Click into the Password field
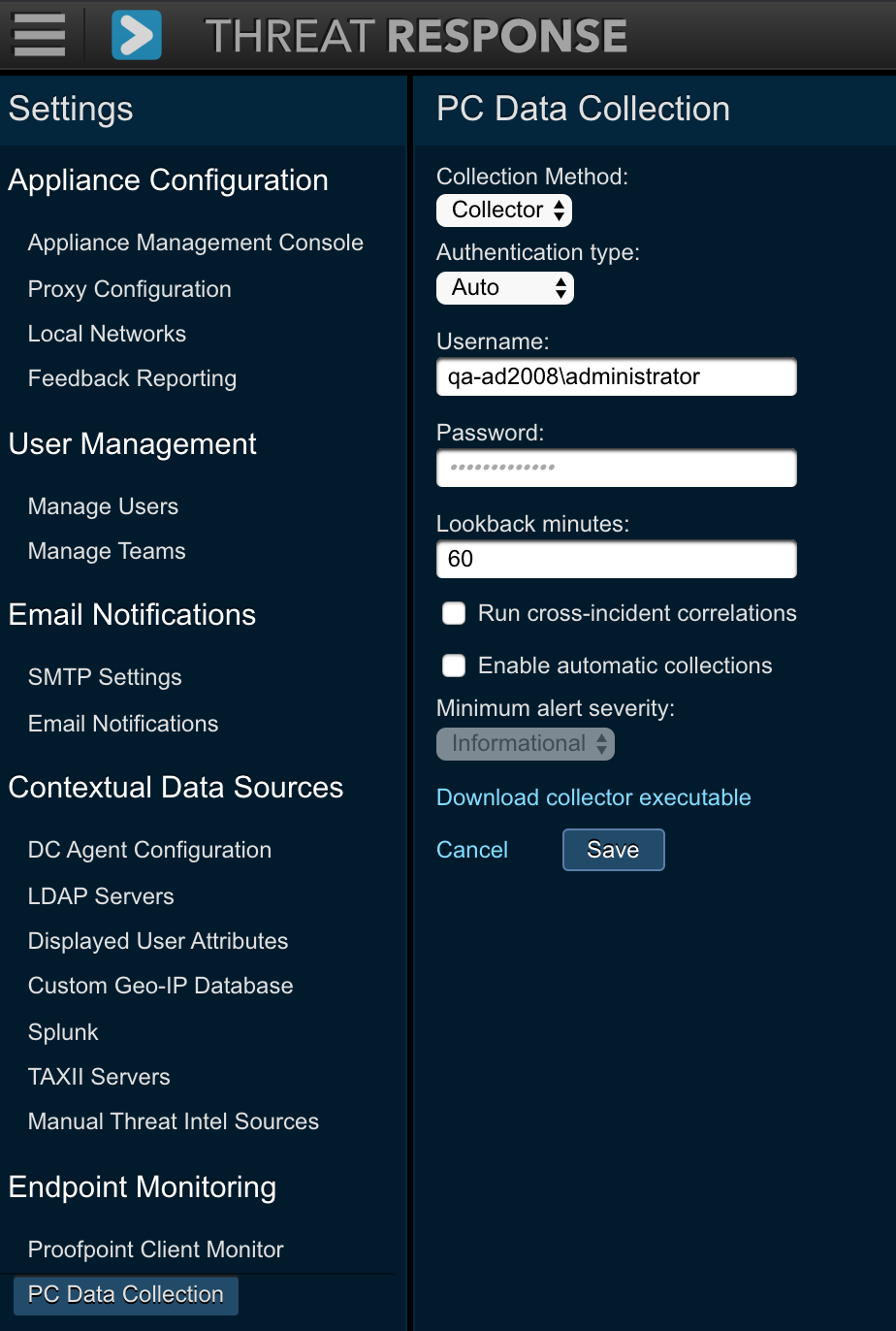This screenshot has height=1331, width=896. [x=616, y=468]
